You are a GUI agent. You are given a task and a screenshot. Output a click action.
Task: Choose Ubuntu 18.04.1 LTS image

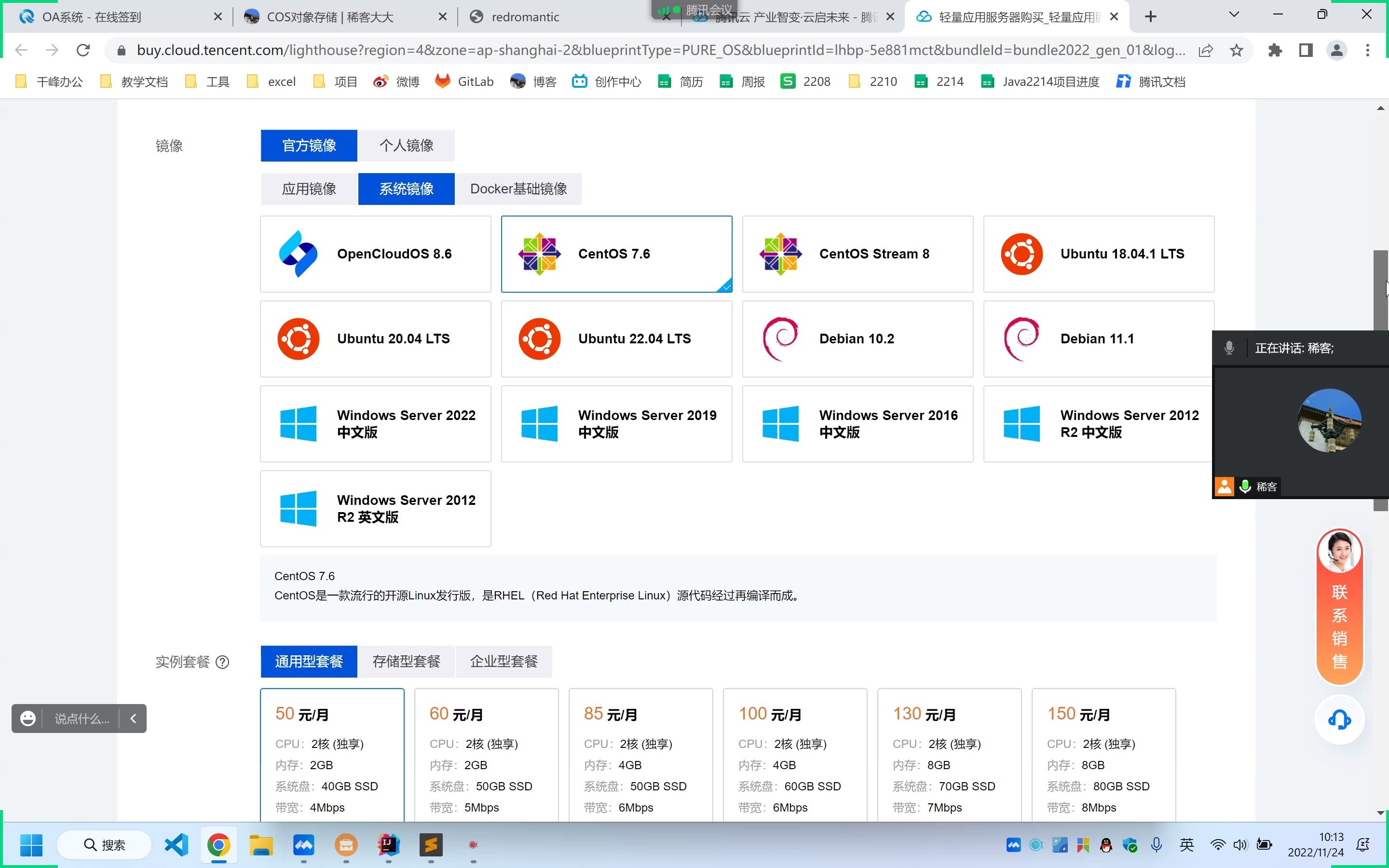click(x=1099, y=254)
